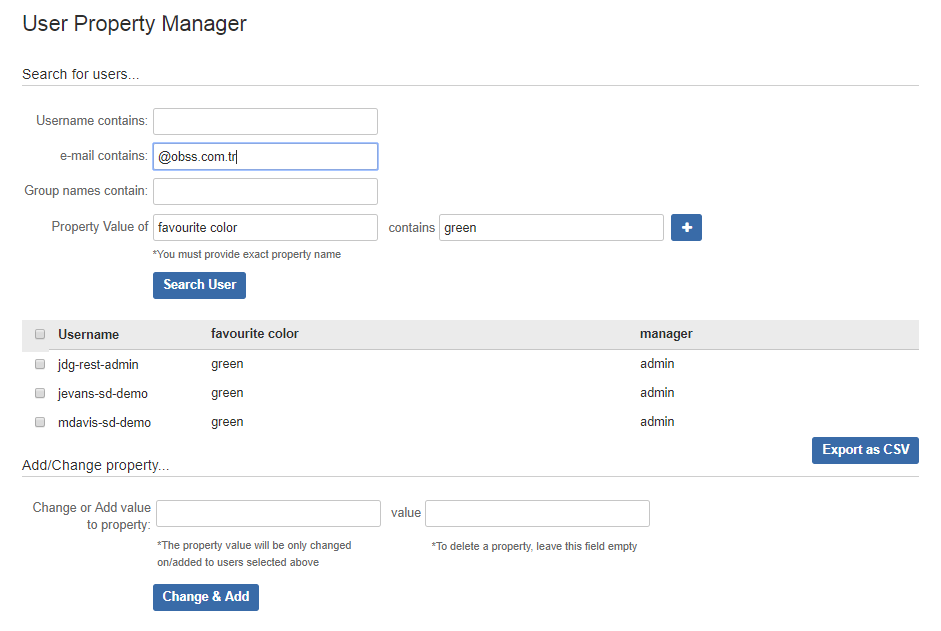Click the mdavis-sd-demo username cell

[x=104, y=423]
